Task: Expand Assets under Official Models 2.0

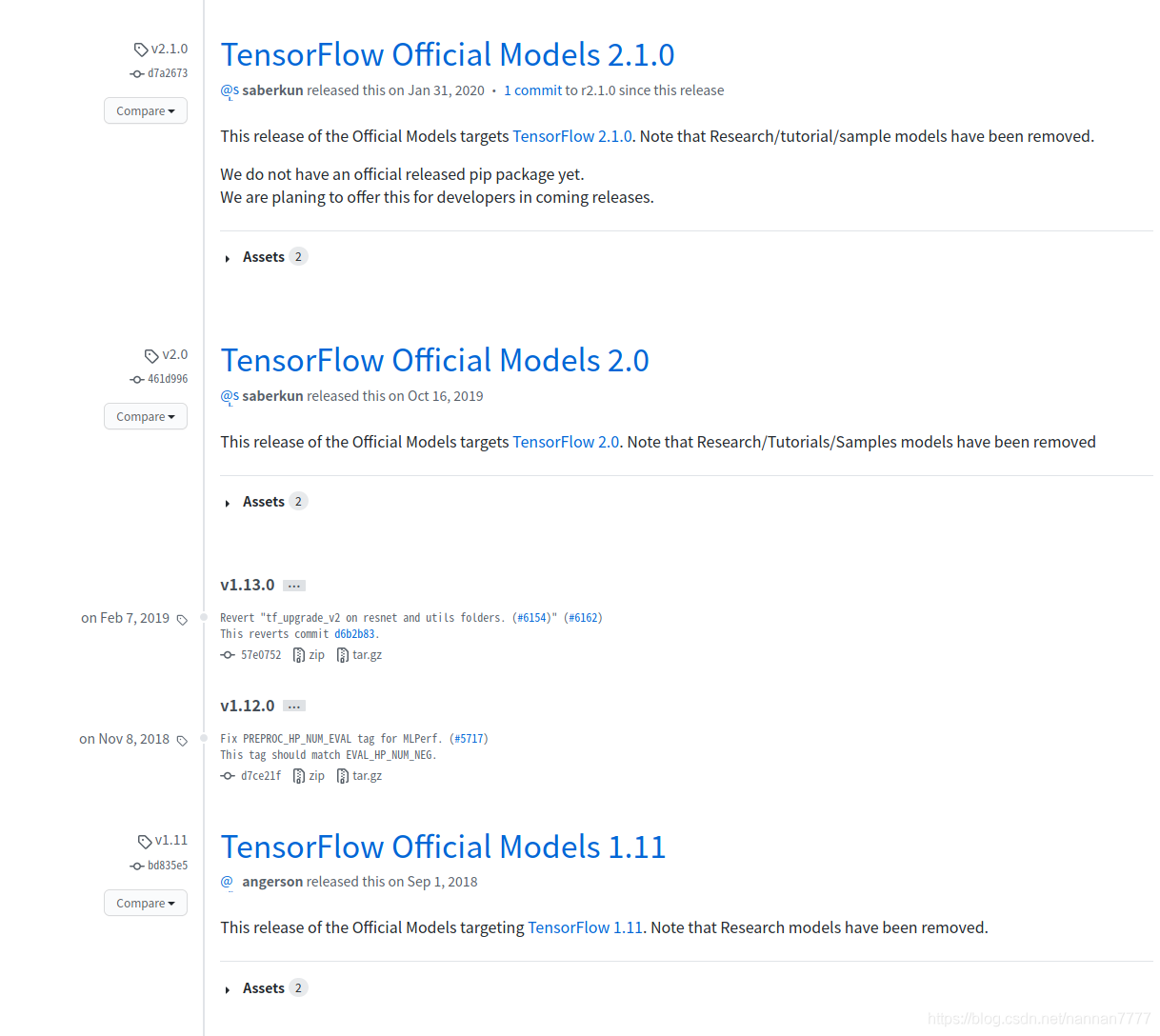Action: 263,502
